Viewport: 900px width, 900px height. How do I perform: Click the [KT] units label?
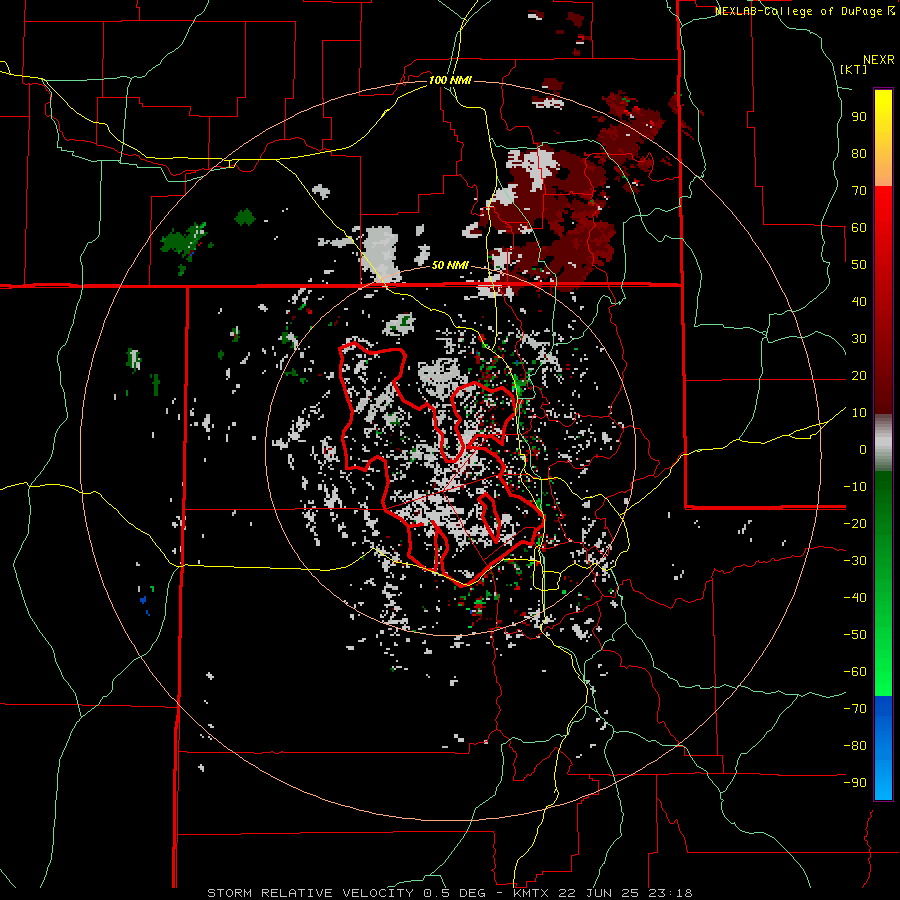854,69
